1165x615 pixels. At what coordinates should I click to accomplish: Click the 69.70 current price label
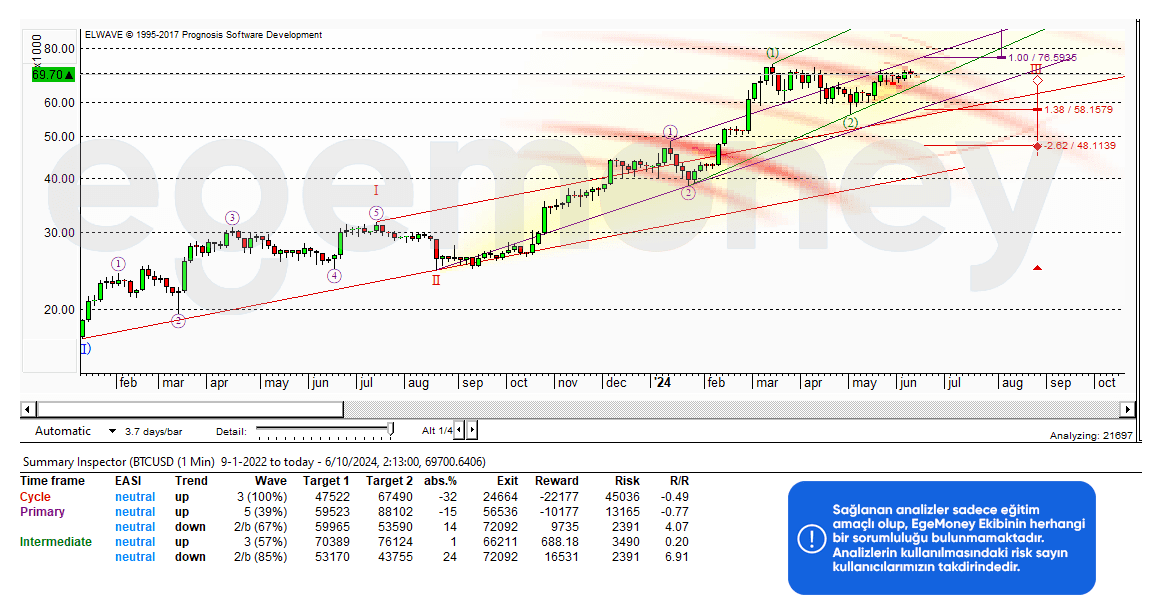point(49,75)
